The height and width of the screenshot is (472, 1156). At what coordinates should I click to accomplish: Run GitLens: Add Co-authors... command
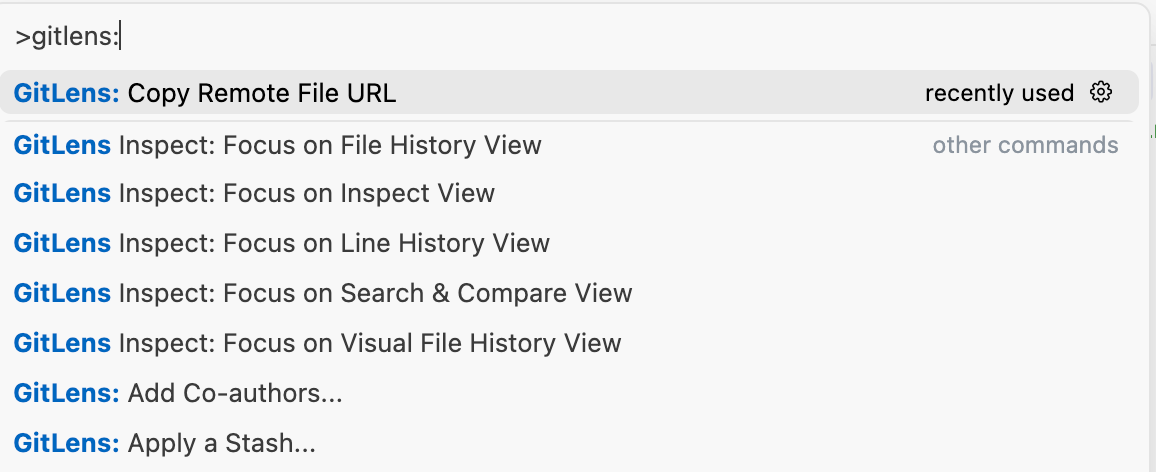569,394
